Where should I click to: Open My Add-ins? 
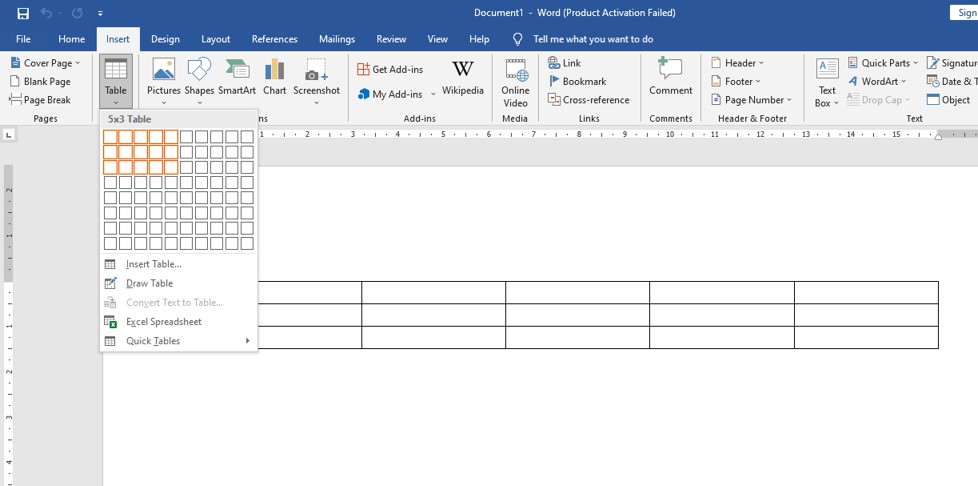tap(390, 94)
